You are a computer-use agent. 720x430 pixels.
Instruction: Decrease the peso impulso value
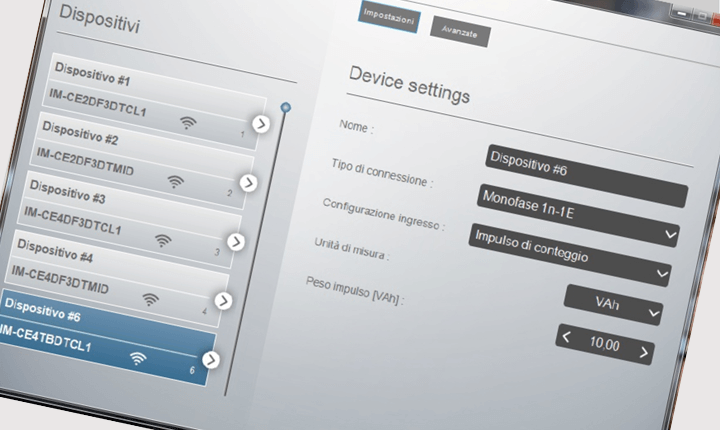coord(567,338)
